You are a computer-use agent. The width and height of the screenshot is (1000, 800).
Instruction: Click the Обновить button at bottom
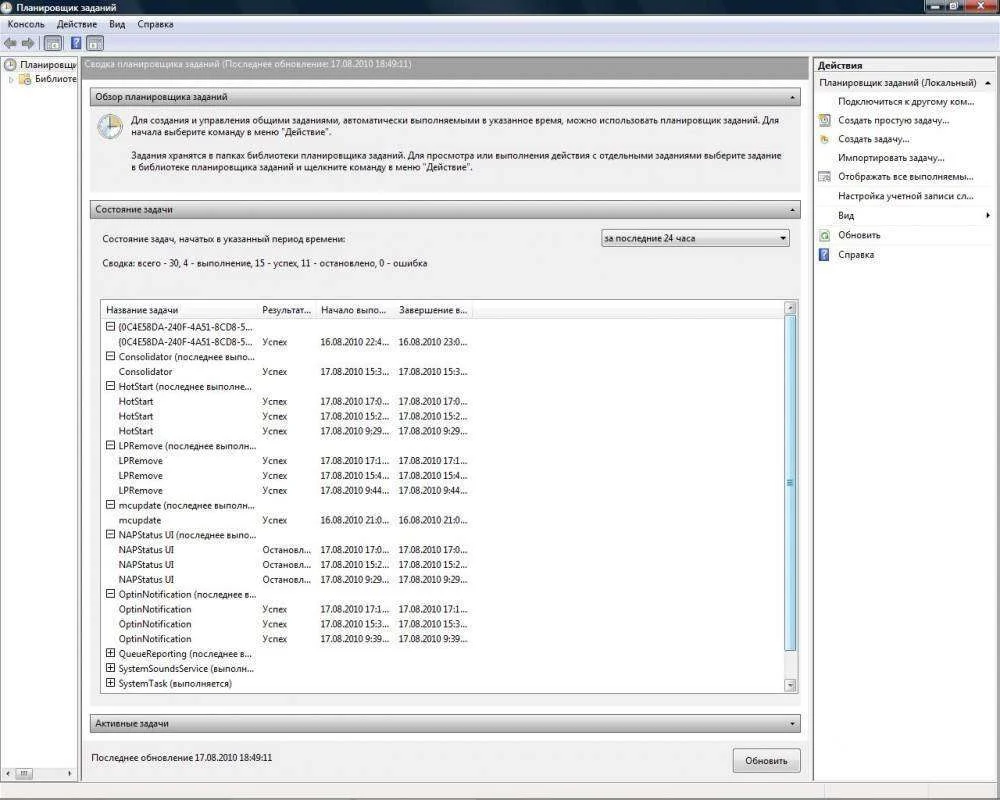click(766, 760)
